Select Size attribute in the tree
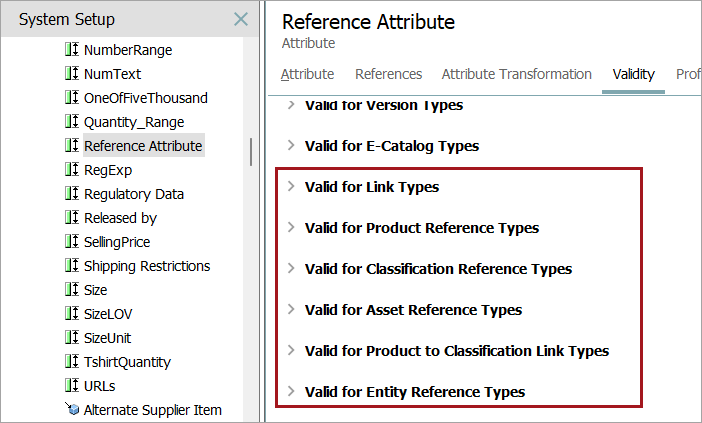This screenshot has width=702, height=423. click(x=95, y=290)
